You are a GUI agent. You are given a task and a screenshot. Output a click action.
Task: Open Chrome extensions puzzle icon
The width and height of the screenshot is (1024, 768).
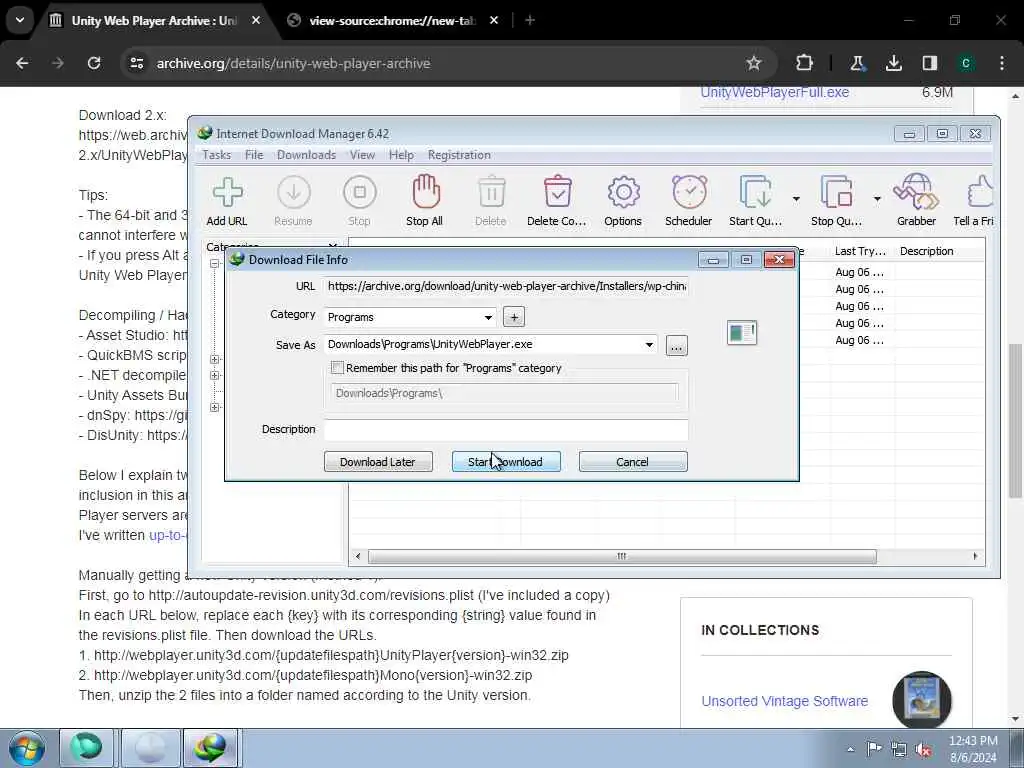[804, 63]
